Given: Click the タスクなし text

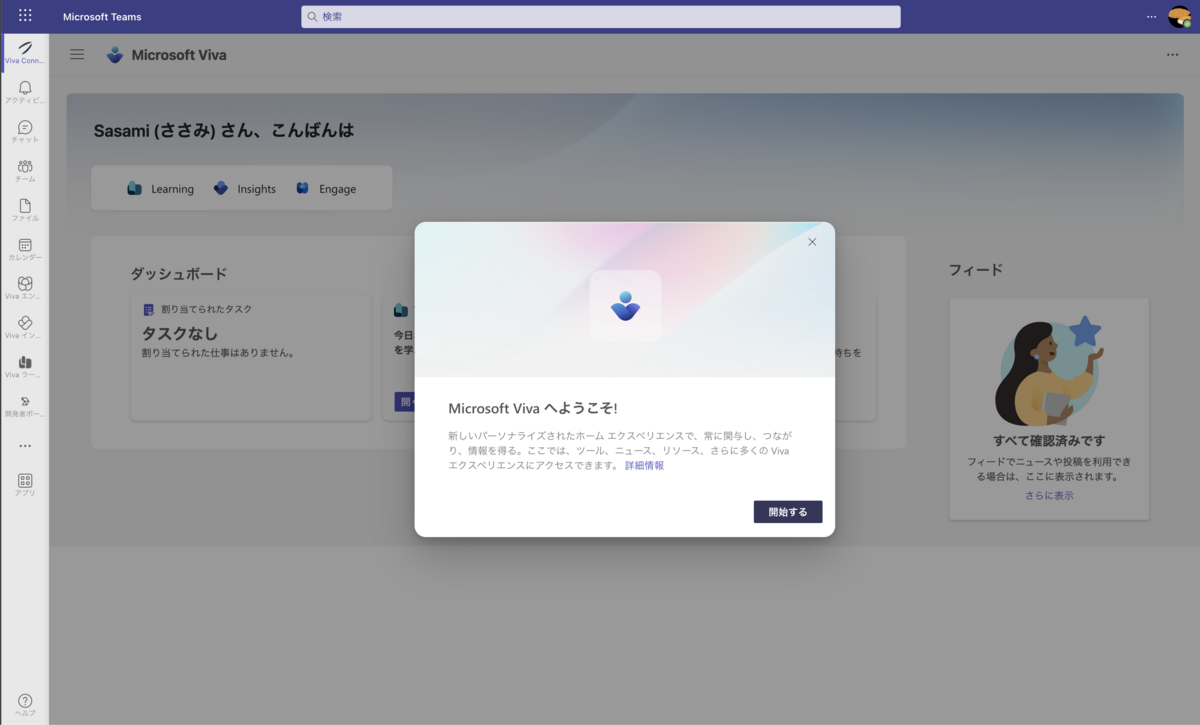Looking at the screenshot, I should [x=180, y=333].
